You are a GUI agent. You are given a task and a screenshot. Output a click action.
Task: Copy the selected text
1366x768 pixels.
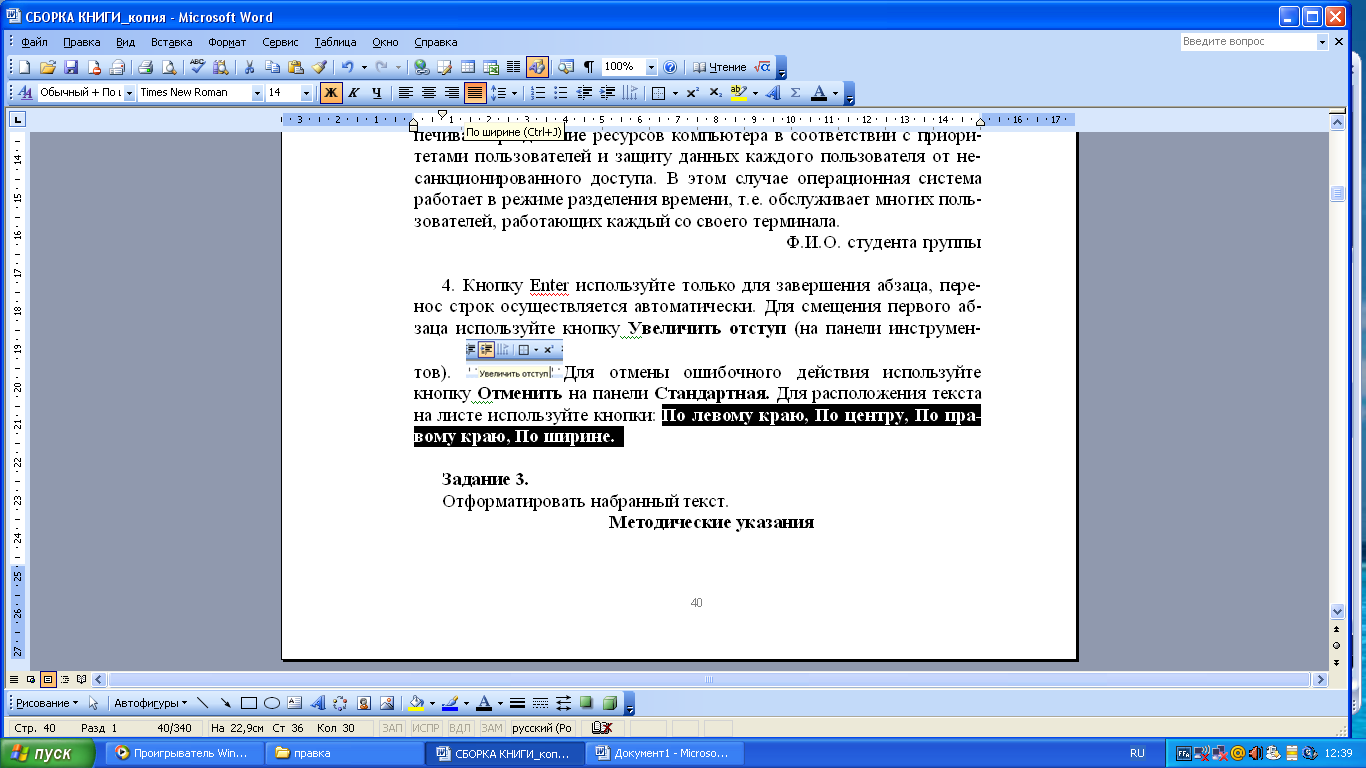tap(272, 67)
